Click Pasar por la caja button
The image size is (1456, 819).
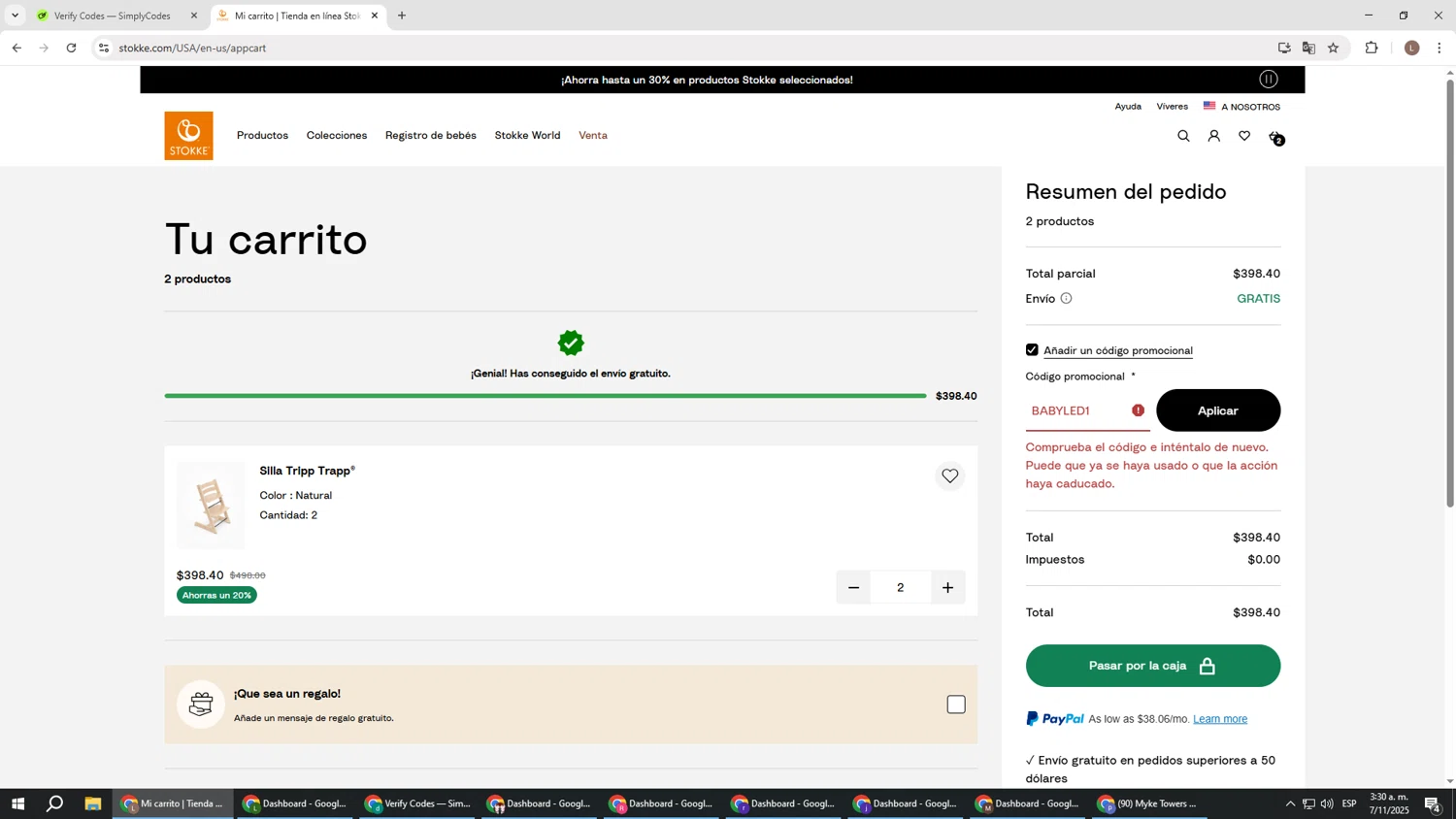click(x=1153, y=666)
